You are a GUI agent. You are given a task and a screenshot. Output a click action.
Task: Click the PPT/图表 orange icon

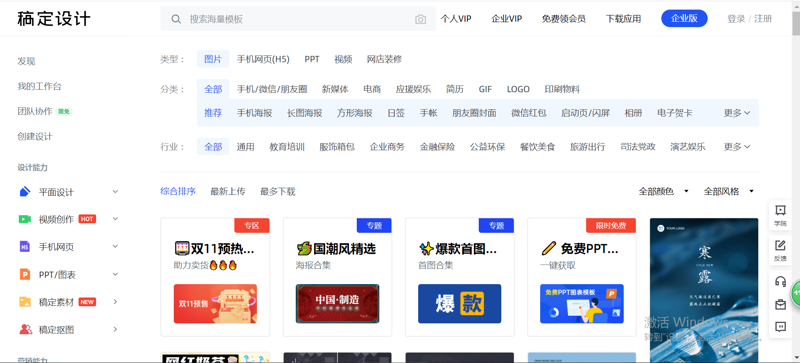[24, 275]
